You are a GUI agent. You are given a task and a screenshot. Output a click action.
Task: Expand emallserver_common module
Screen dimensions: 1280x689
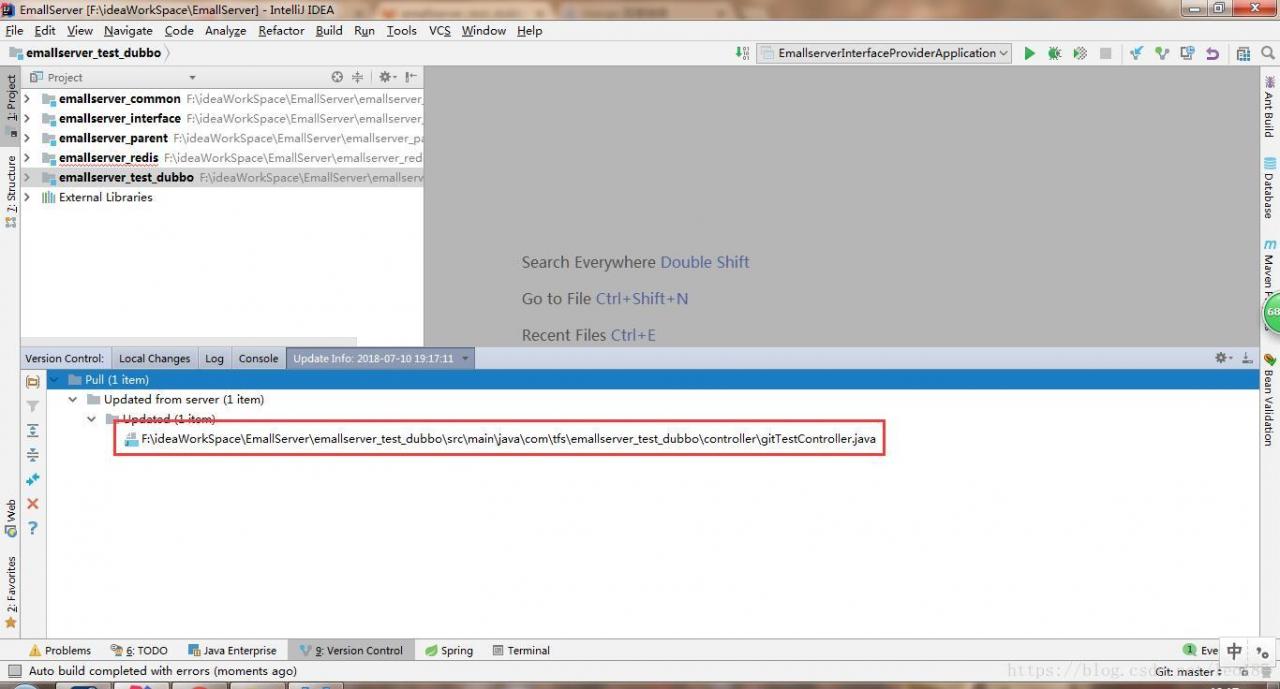click(x=27, y=99)
